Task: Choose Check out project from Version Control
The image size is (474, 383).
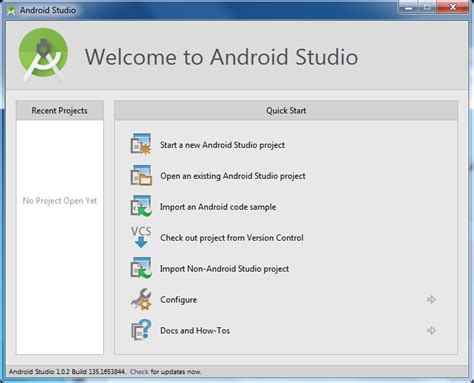Action: 232,238
